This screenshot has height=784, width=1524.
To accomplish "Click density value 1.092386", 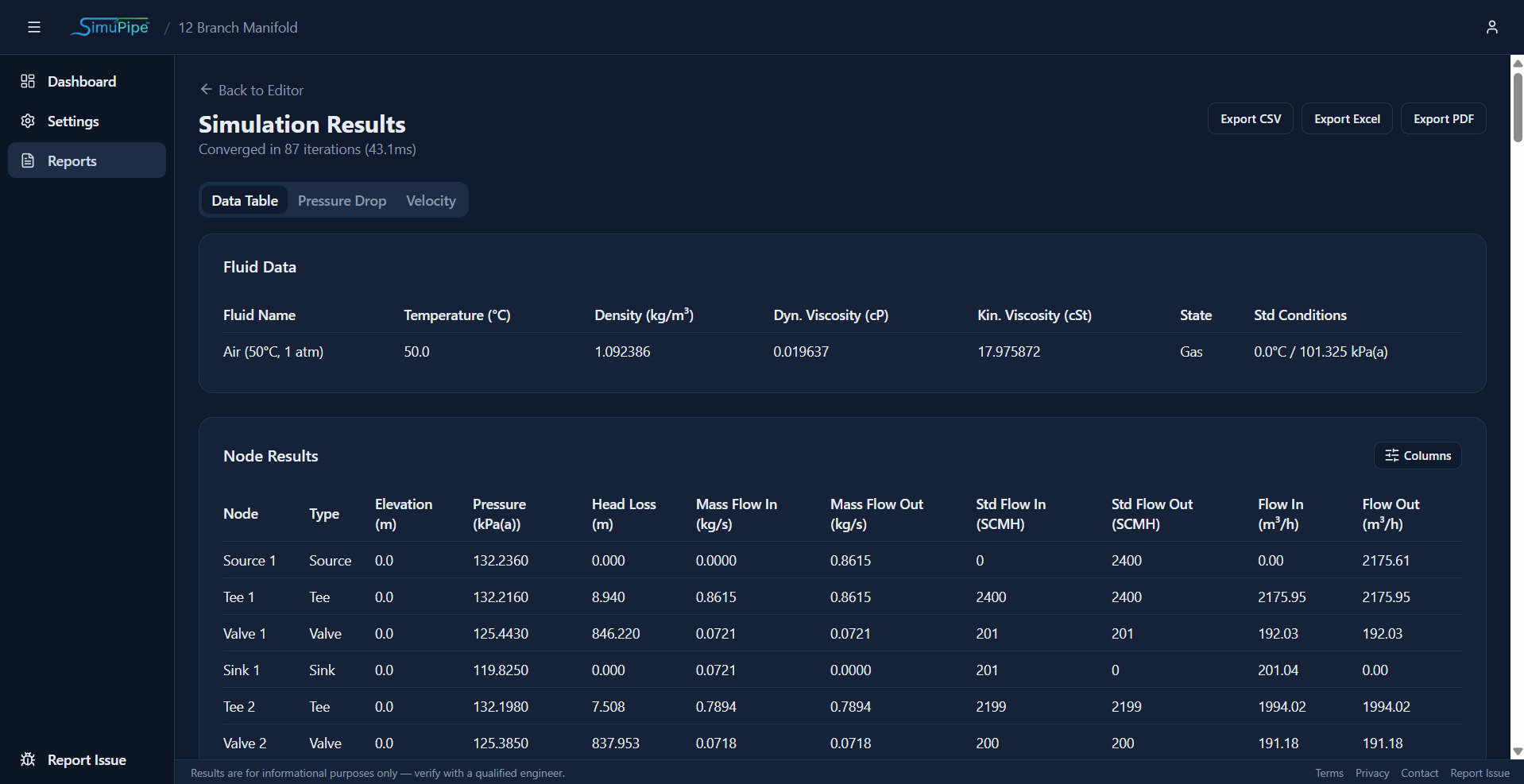I will pos(622,351).
